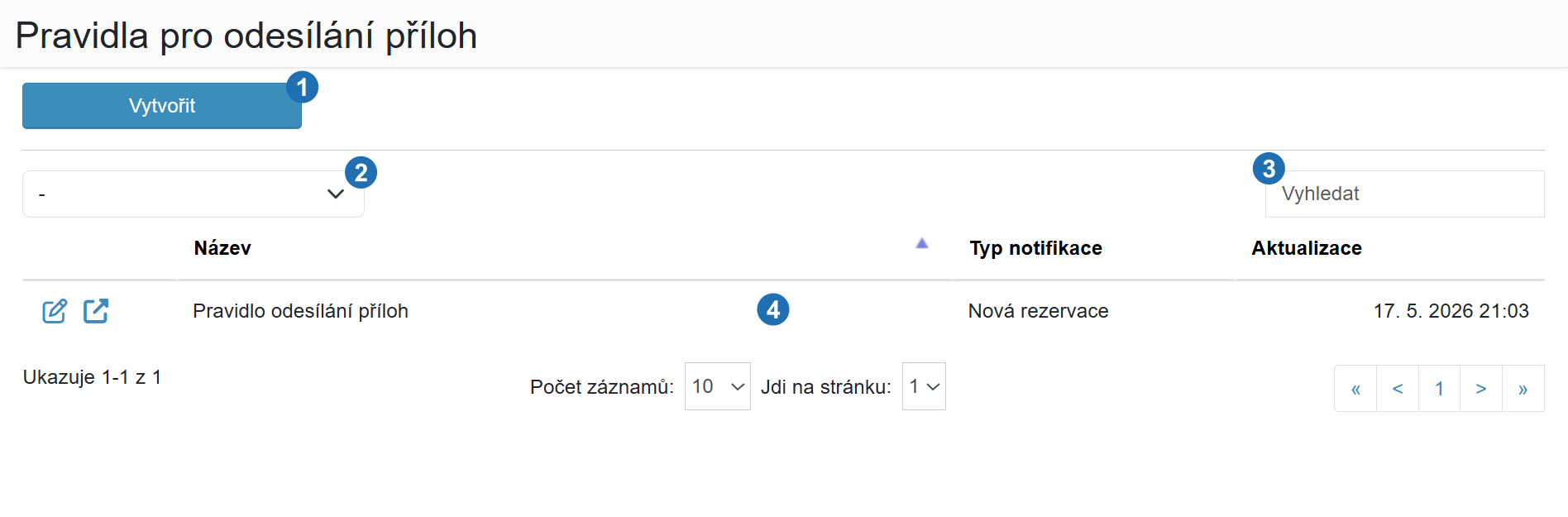
Task: Go to last page with » button
Action: click(x=1523, y=389)
